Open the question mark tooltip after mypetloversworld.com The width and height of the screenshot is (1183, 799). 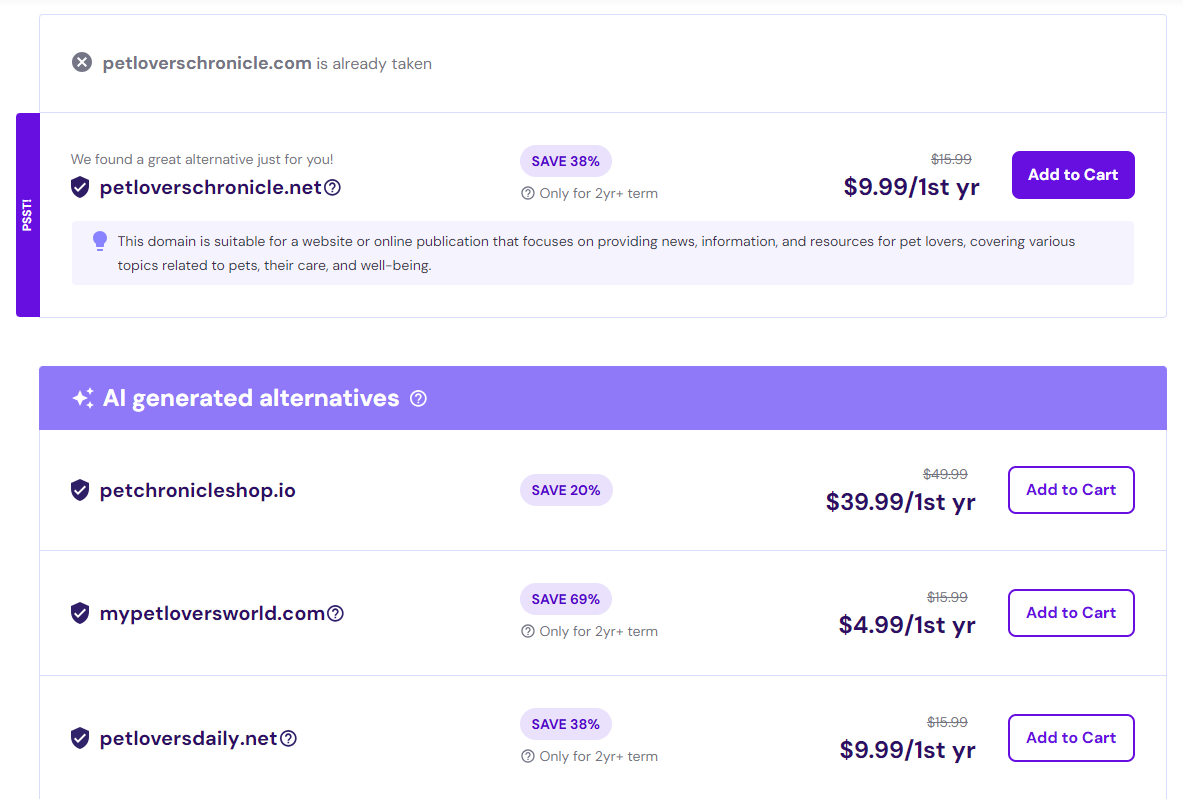click(336, 613)
